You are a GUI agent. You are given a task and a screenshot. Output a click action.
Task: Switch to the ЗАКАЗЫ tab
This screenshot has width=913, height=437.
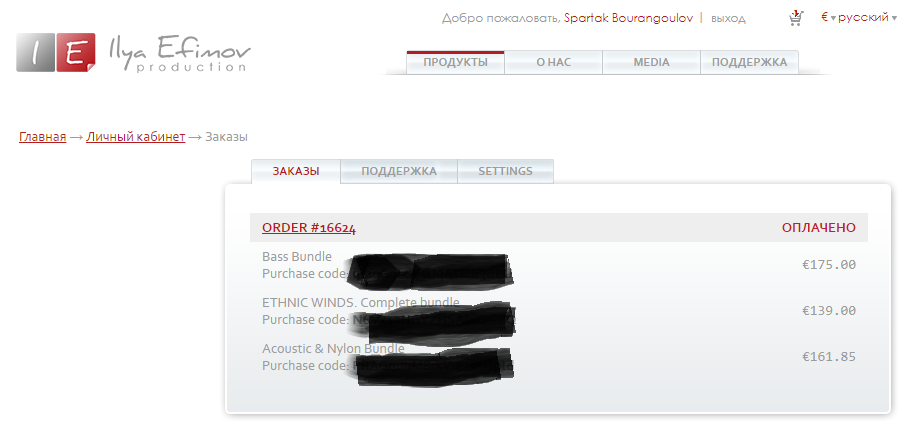tap(296, 171)
